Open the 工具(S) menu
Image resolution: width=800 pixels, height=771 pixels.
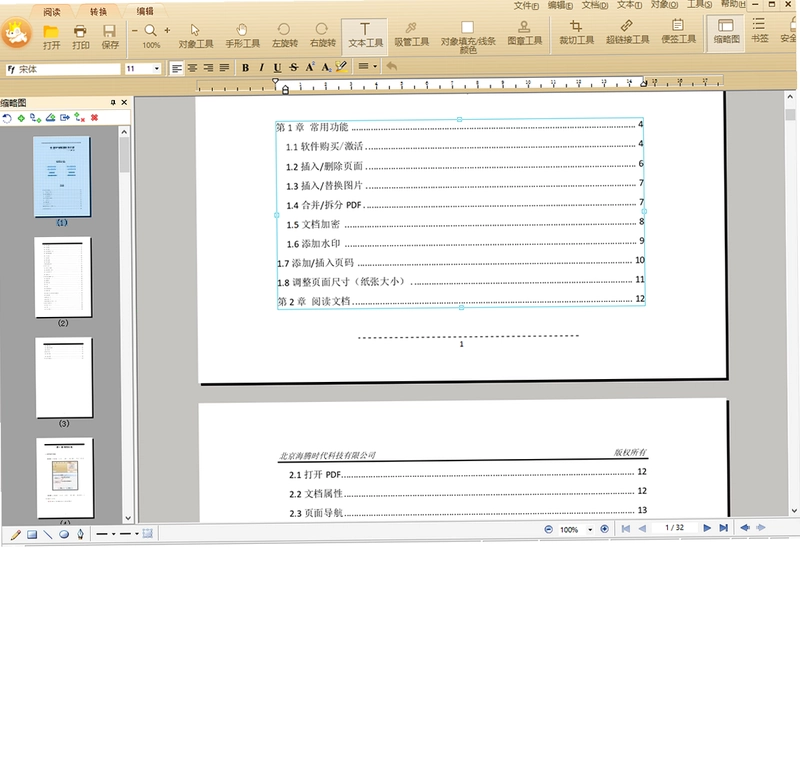[699, 4]
